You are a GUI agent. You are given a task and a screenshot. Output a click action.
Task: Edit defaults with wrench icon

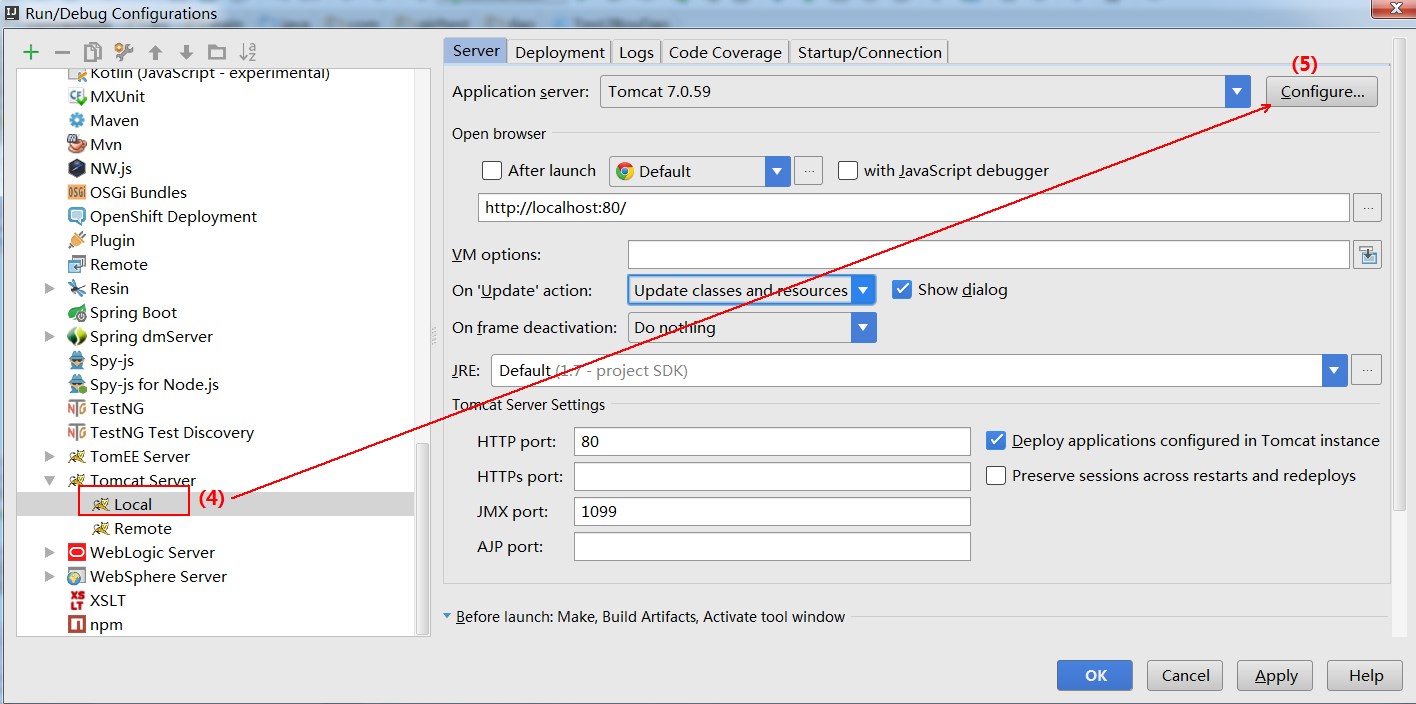[124, 52]
